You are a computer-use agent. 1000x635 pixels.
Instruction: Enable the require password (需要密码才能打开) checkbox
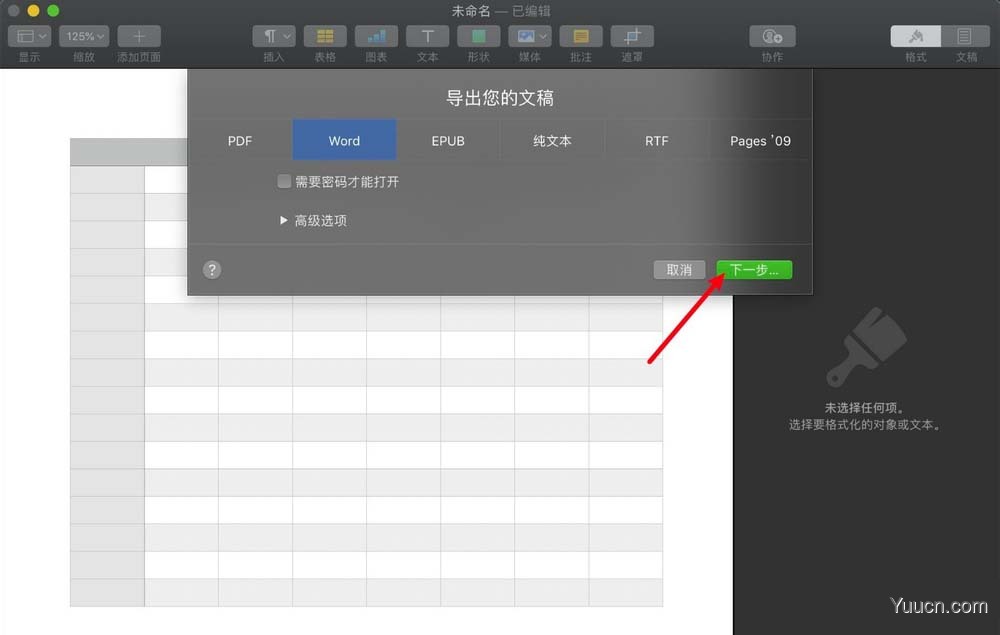284,182
